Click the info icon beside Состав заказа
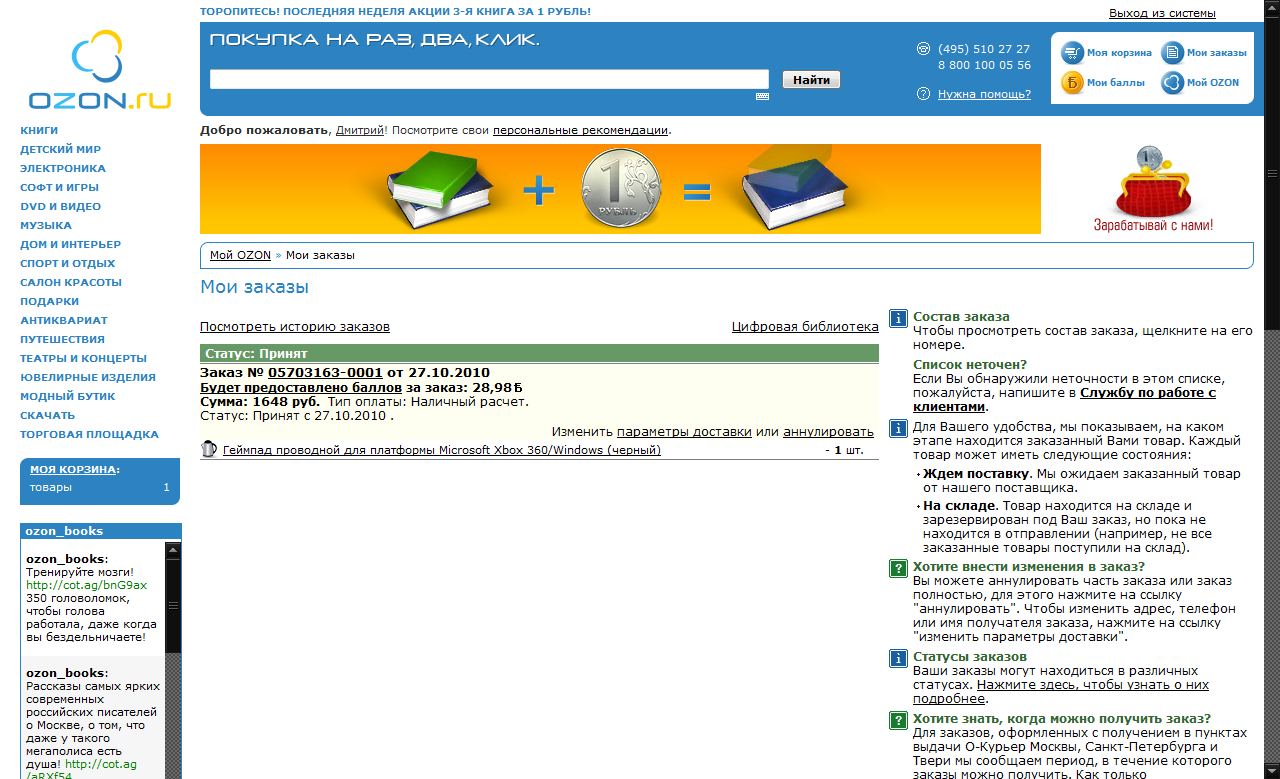Viewport: 1280px width, 779px height. point(898,317)
